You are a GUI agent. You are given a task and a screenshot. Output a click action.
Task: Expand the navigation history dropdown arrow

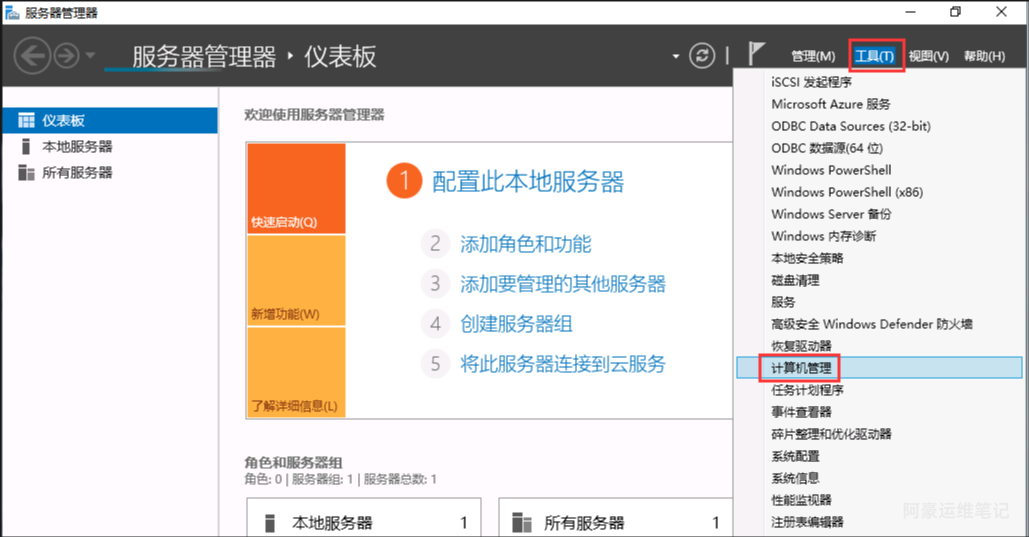(x=90, y=55)
